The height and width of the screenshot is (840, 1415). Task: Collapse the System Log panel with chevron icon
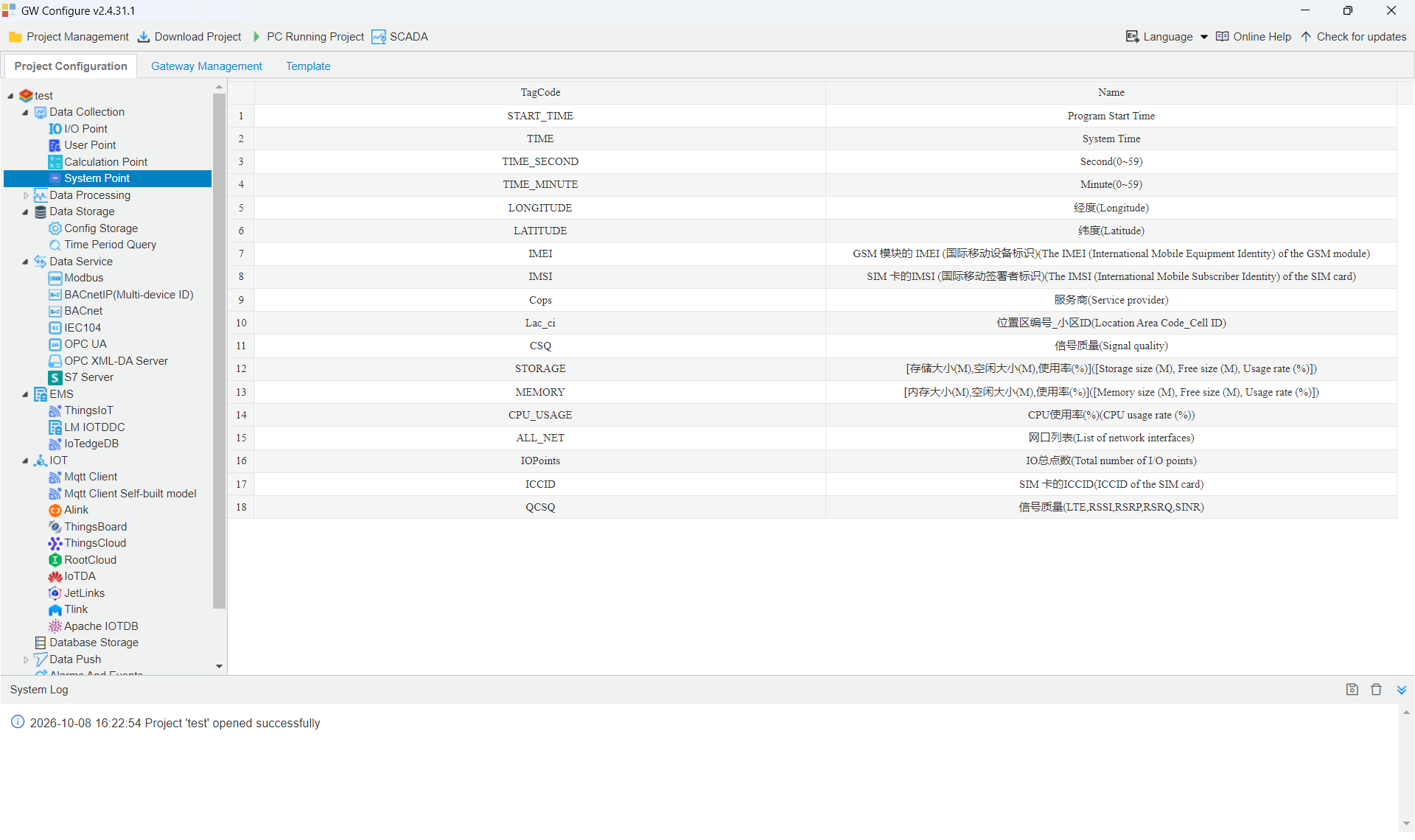click(x=1401, y=690)
